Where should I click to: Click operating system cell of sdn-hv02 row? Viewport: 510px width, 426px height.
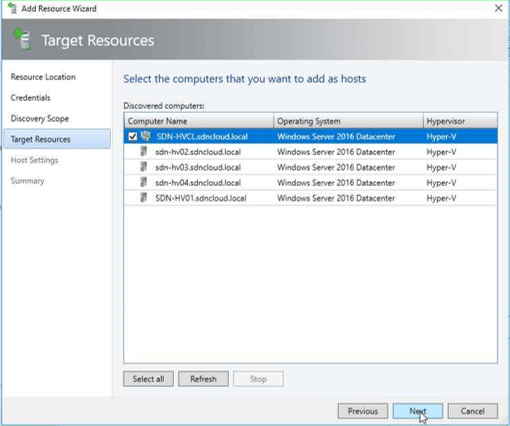click(x=336, y=152)
